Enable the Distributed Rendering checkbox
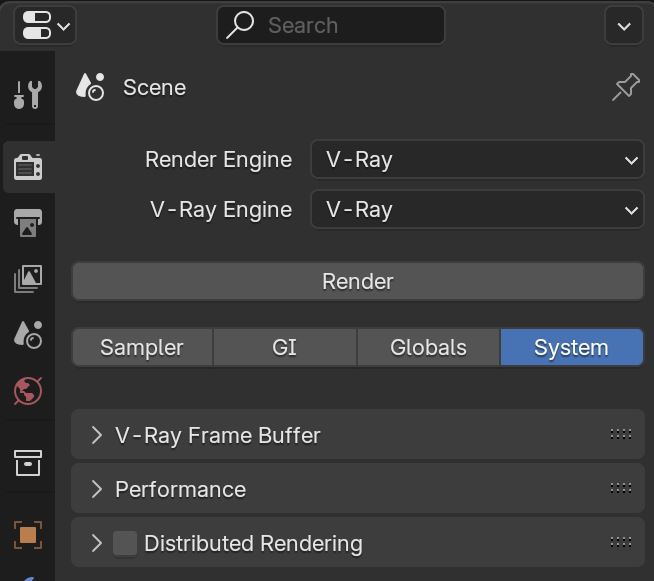This screenshot has height=581, width=654. tap(125, 543)
